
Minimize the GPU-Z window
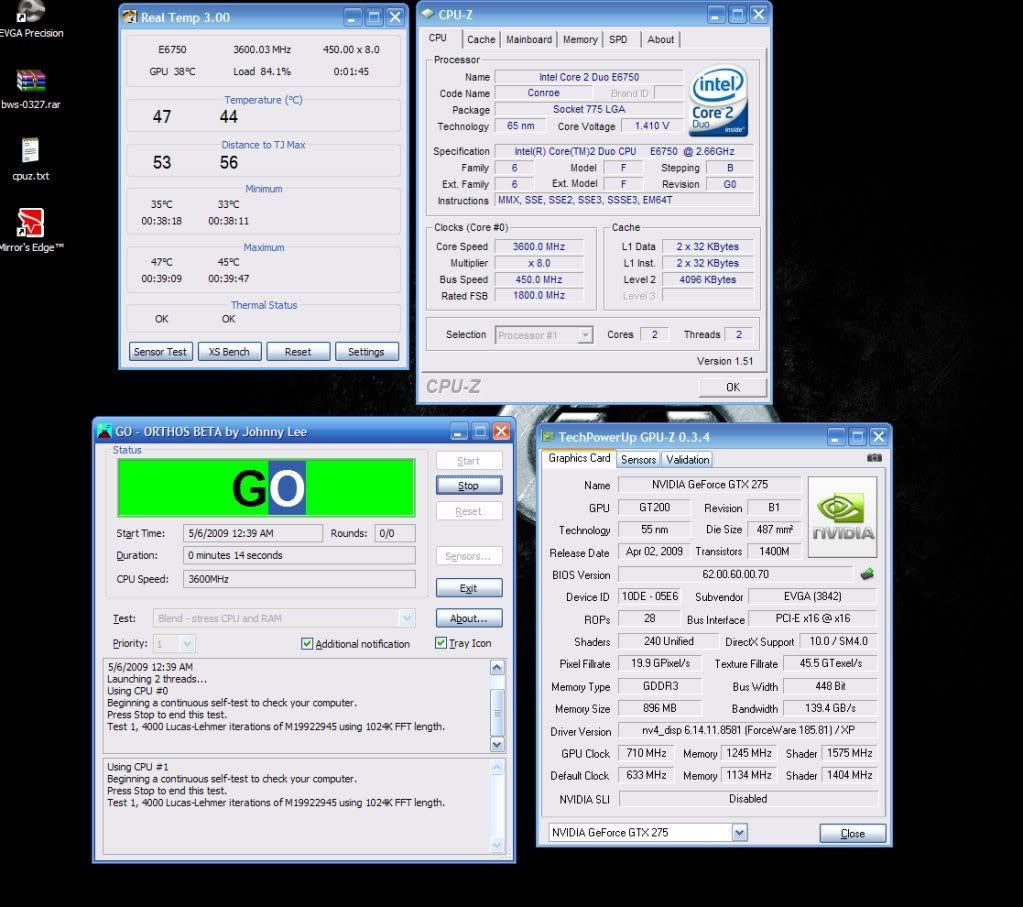pos(836,437)
